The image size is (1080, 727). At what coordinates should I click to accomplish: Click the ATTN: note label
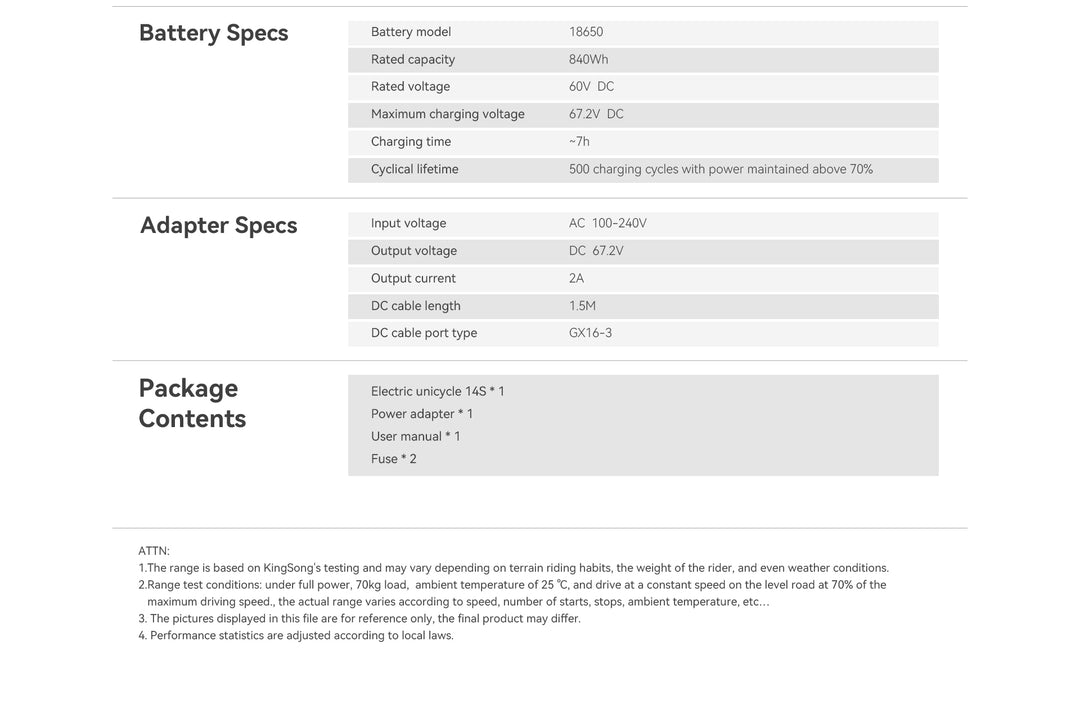[154, 551]
